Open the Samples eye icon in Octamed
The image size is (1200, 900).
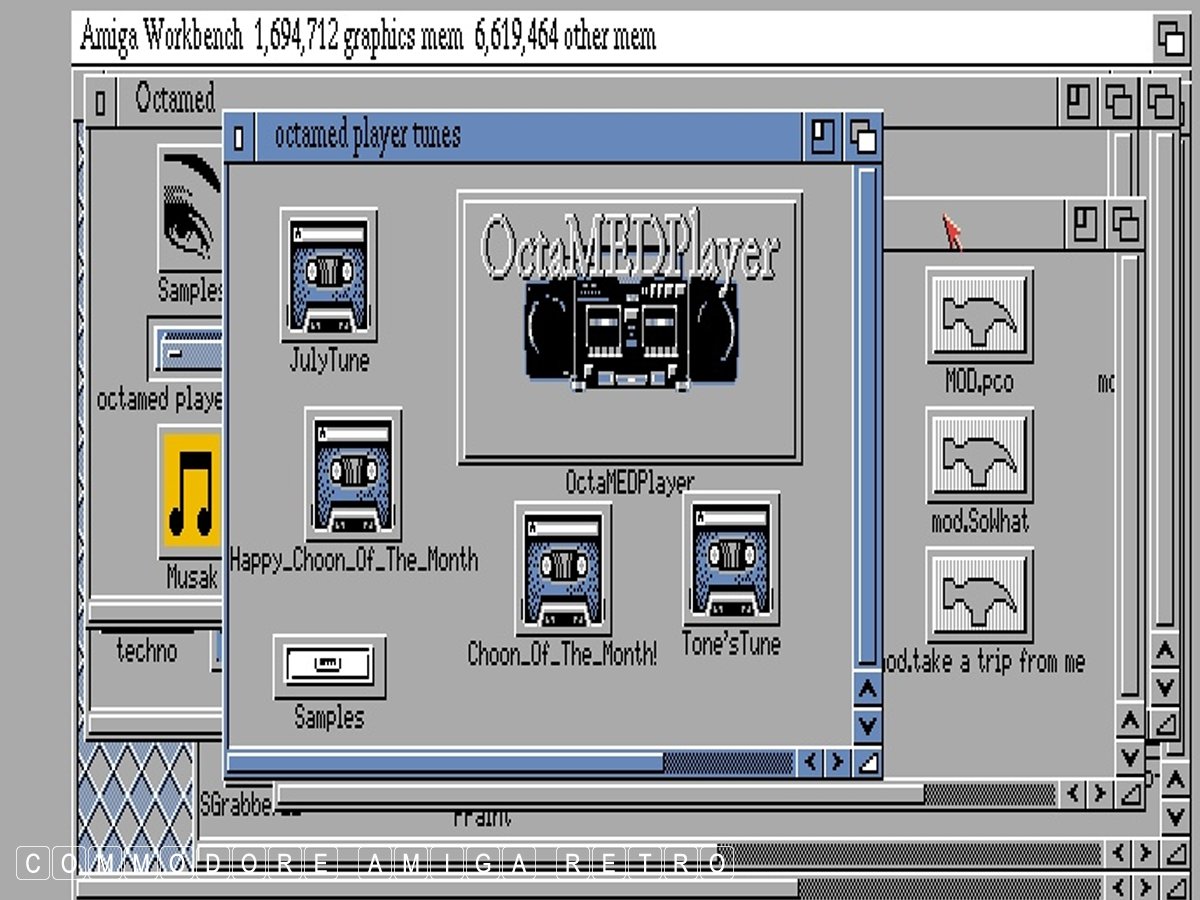click(190, 208)
